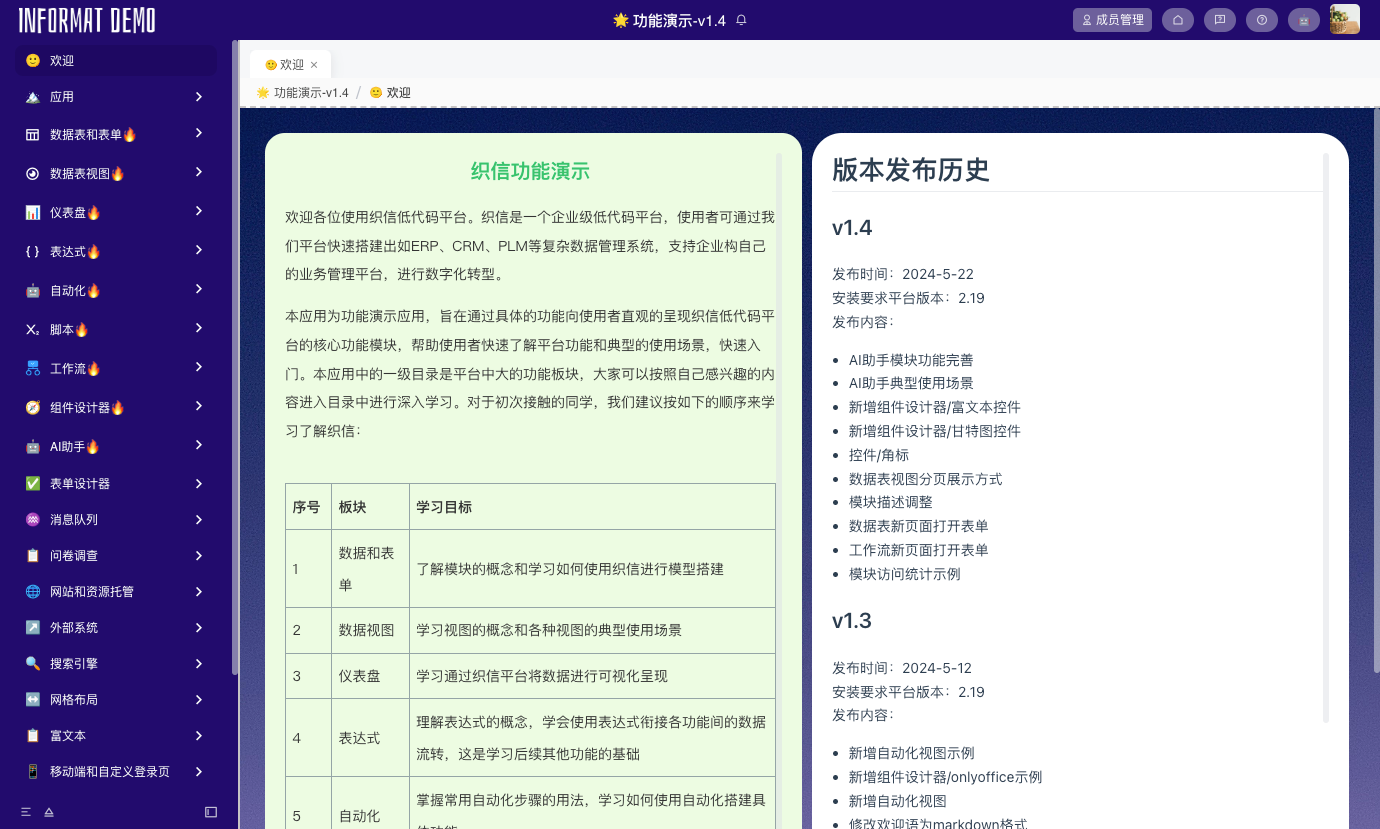Screen dimensions: 1380x829
Task: Click 功能演示-v1.4 in the breadcrumb
Action: pyautogui.click(x=311, y=92)
